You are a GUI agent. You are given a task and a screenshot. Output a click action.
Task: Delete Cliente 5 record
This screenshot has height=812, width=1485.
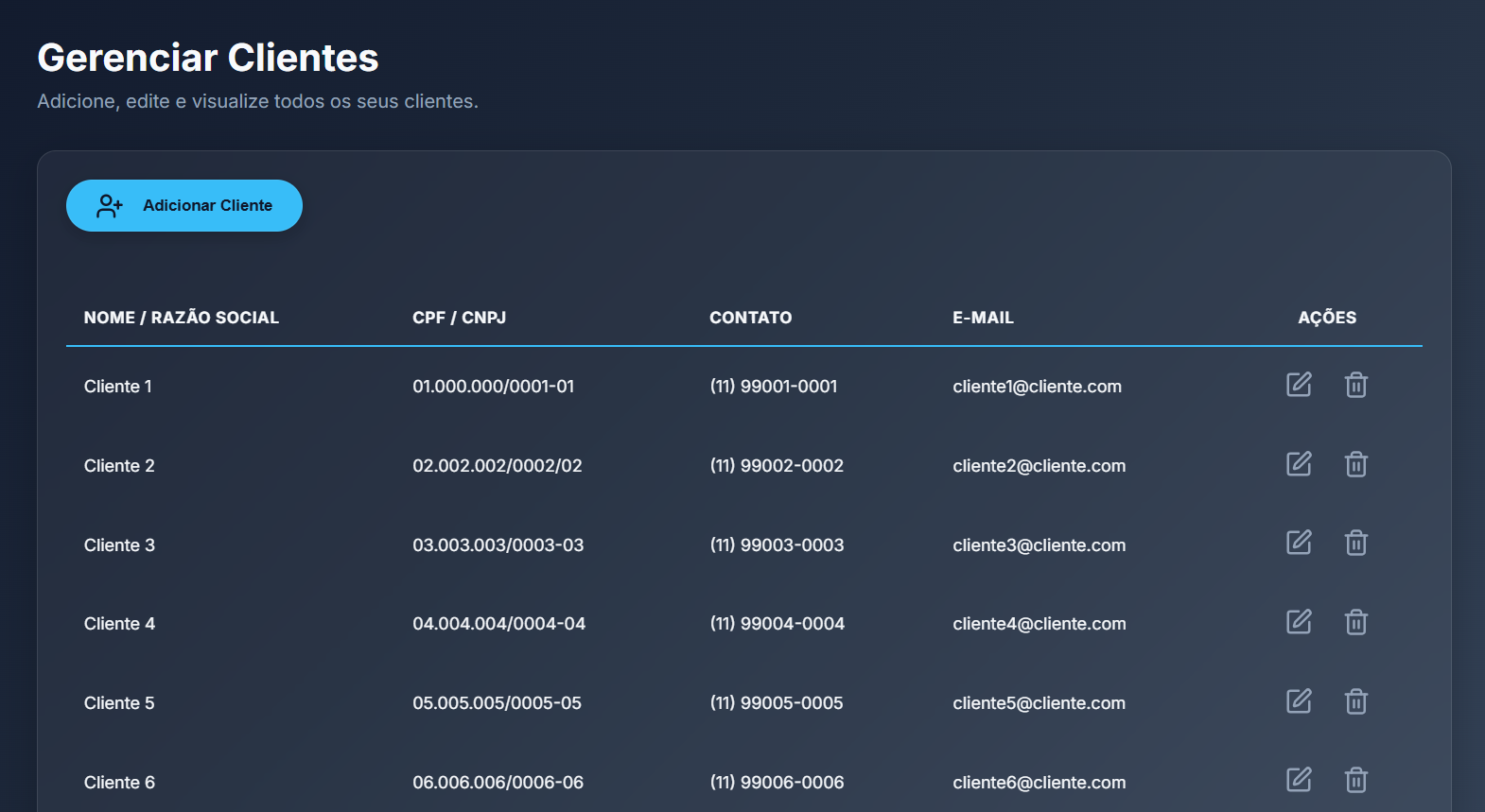(x=1356, y=701)
